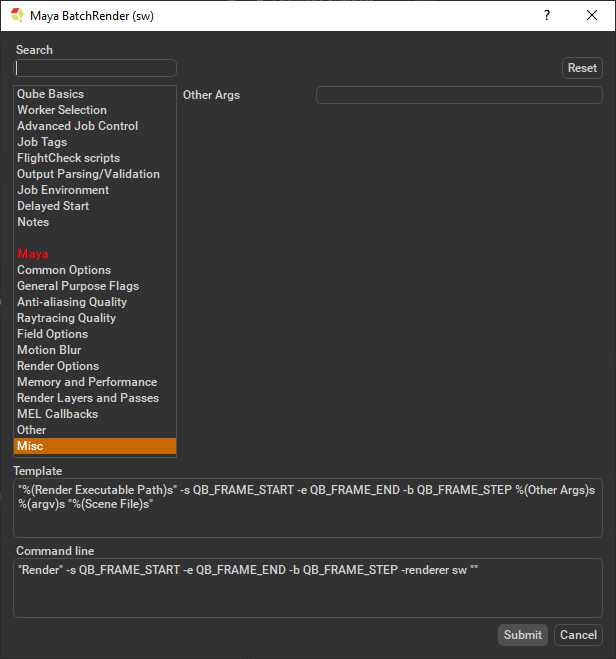Open Render Layers and Passes section
The height and width of the screenshot is (659, 616).
[x=88, y=398]
